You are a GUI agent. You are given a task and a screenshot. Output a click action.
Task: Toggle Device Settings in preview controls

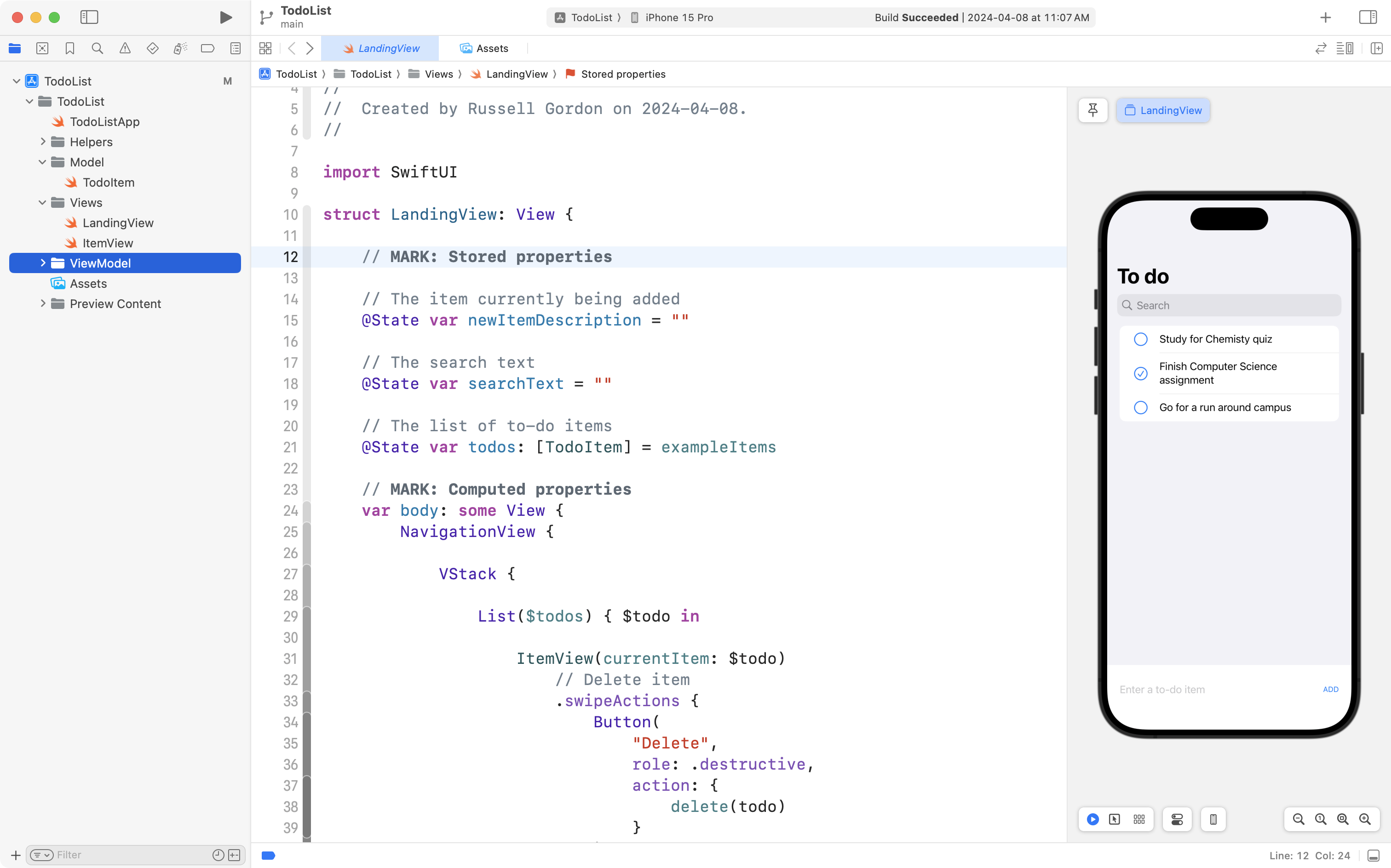point(1176,819)
